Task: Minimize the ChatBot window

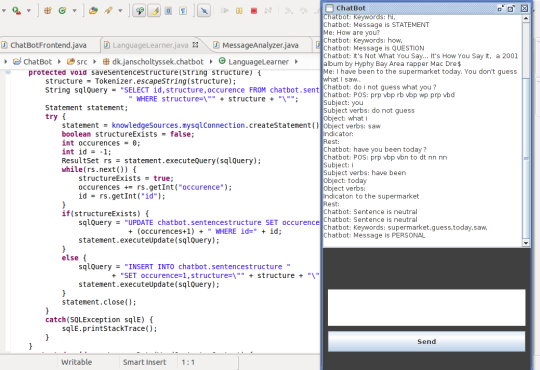Action: [501, 8]
